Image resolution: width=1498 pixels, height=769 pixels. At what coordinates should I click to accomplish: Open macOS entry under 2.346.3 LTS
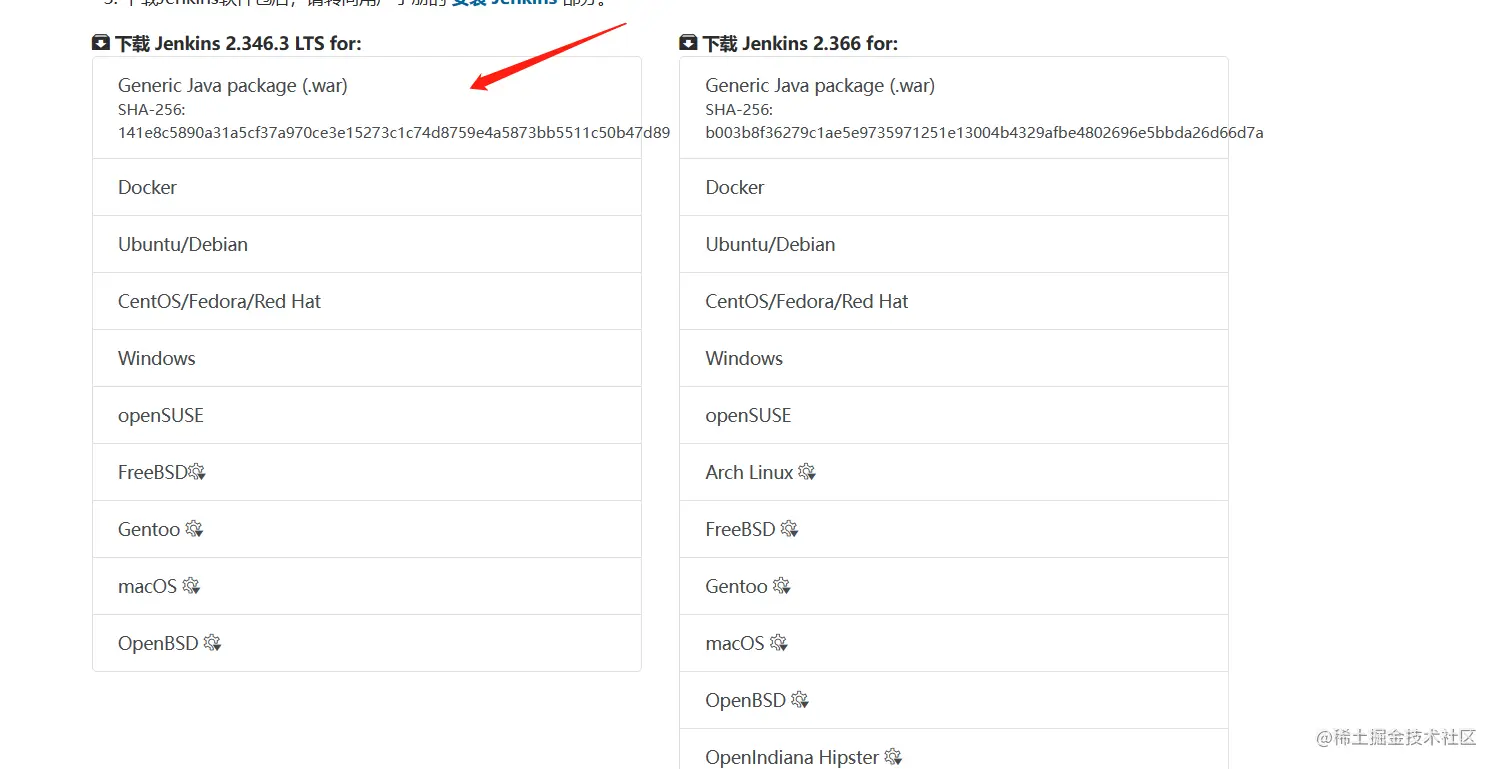point(367,586)
